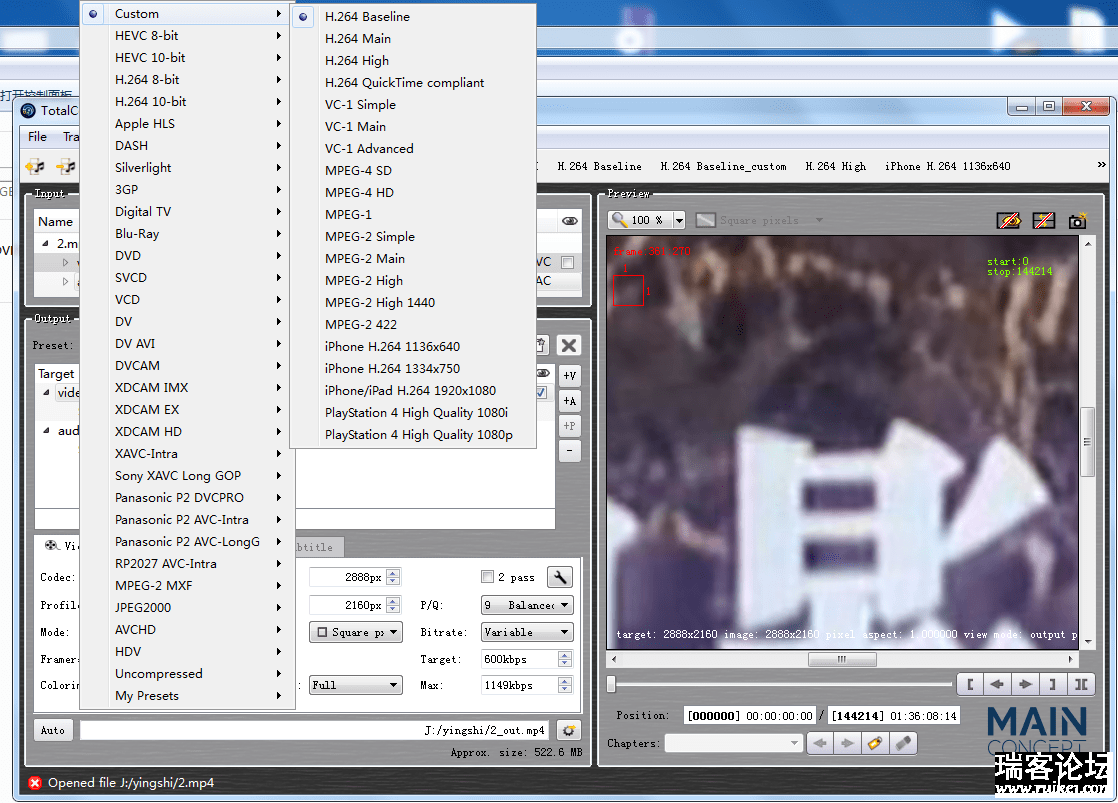
Task: Open the preview zoom percentage dropdown
Action: pyautogui.click(x=679, y=220)
